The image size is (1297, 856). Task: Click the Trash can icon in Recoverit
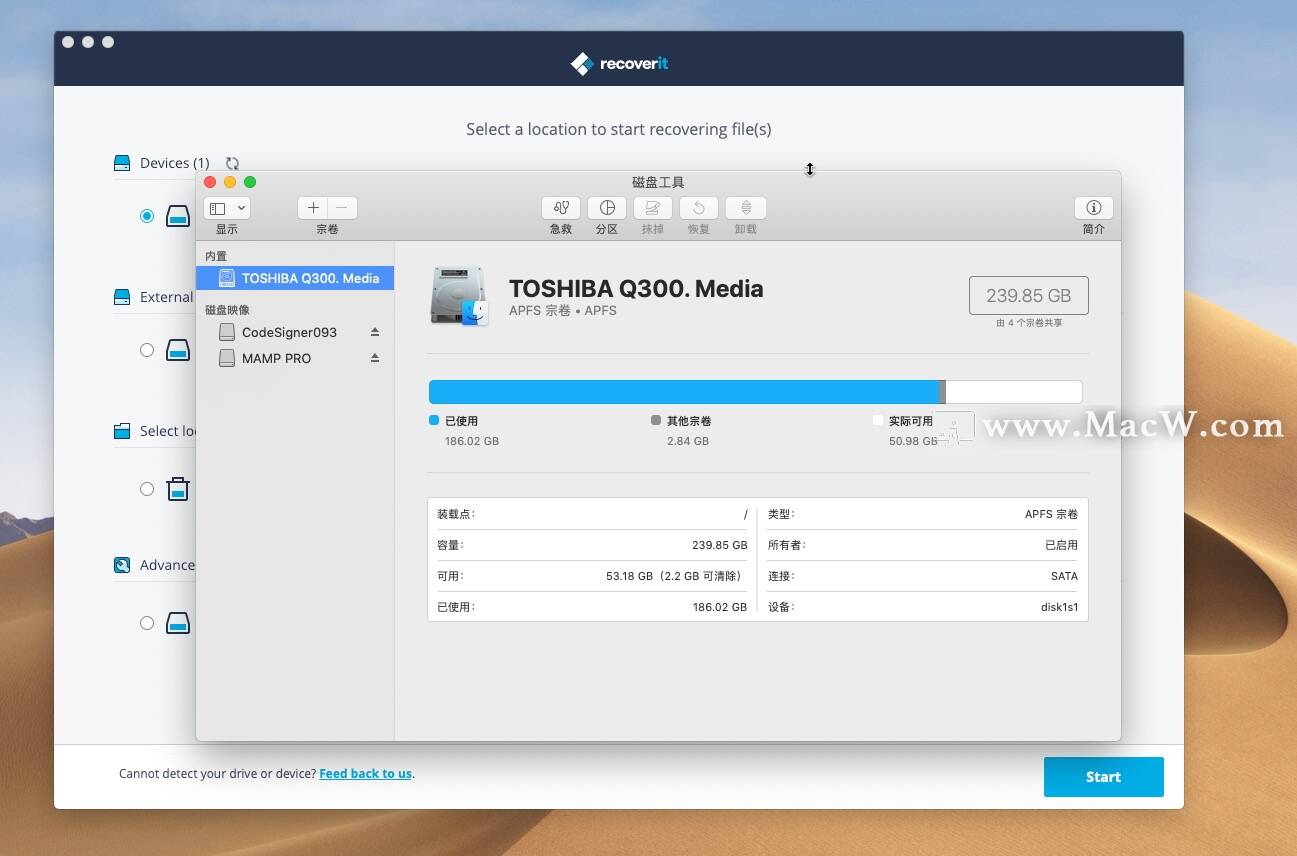tap(178, 489)
